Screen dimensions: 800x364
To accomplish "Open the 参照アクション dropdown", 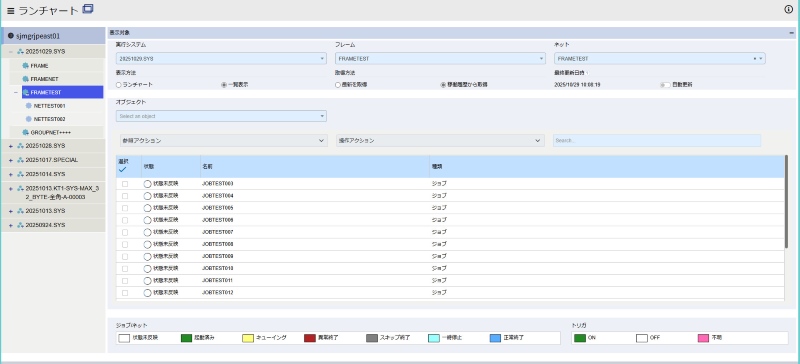I will tap(223, 140).
